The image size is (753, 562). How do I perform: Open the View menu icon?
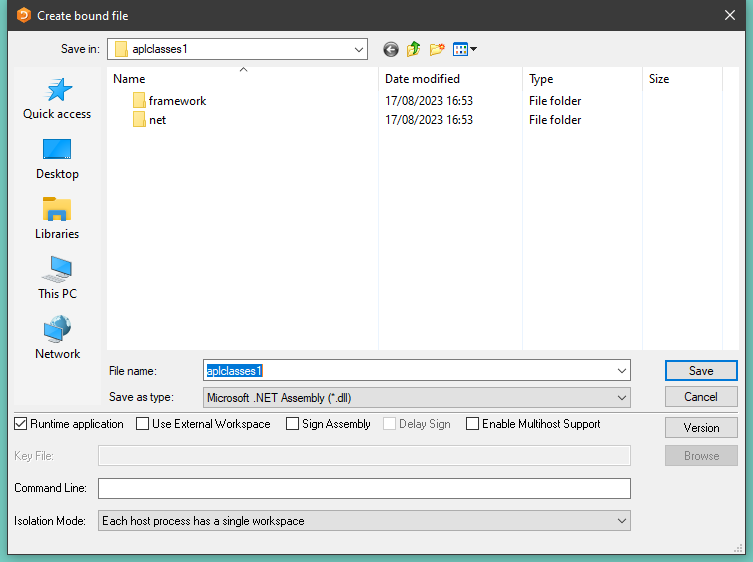tap(464, 49)
